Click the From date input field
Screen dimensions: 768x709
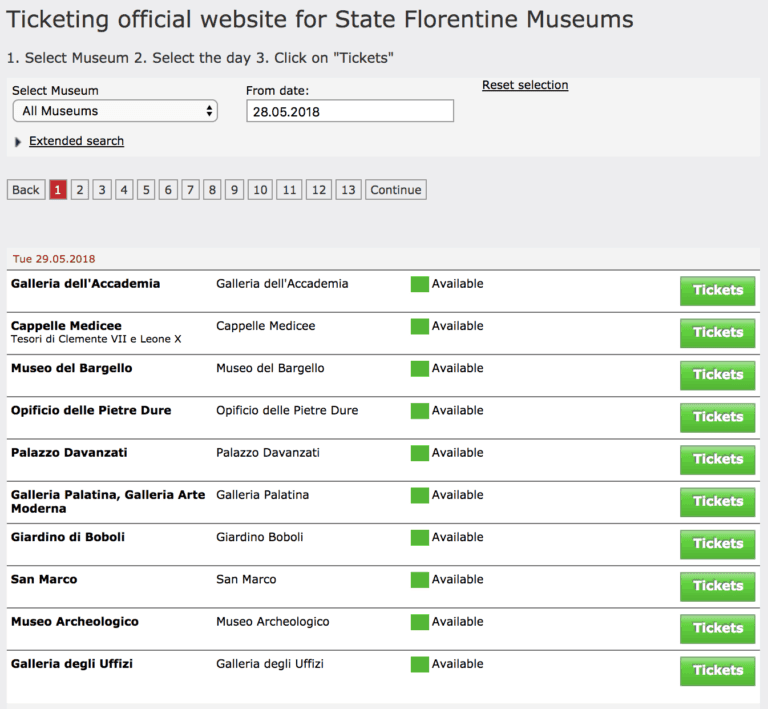click(349, 111)
